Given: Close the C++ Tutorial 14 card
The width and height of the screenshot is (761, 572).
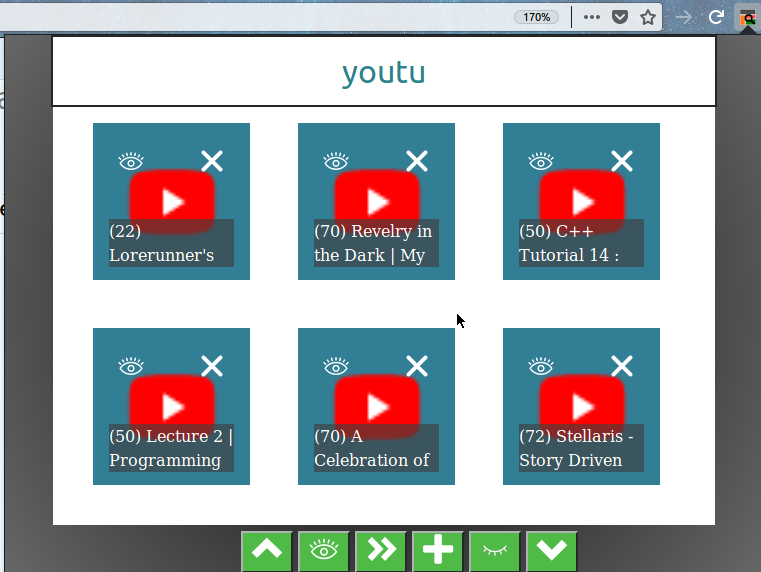Looking at the screenshot, I should click(622, 161).
